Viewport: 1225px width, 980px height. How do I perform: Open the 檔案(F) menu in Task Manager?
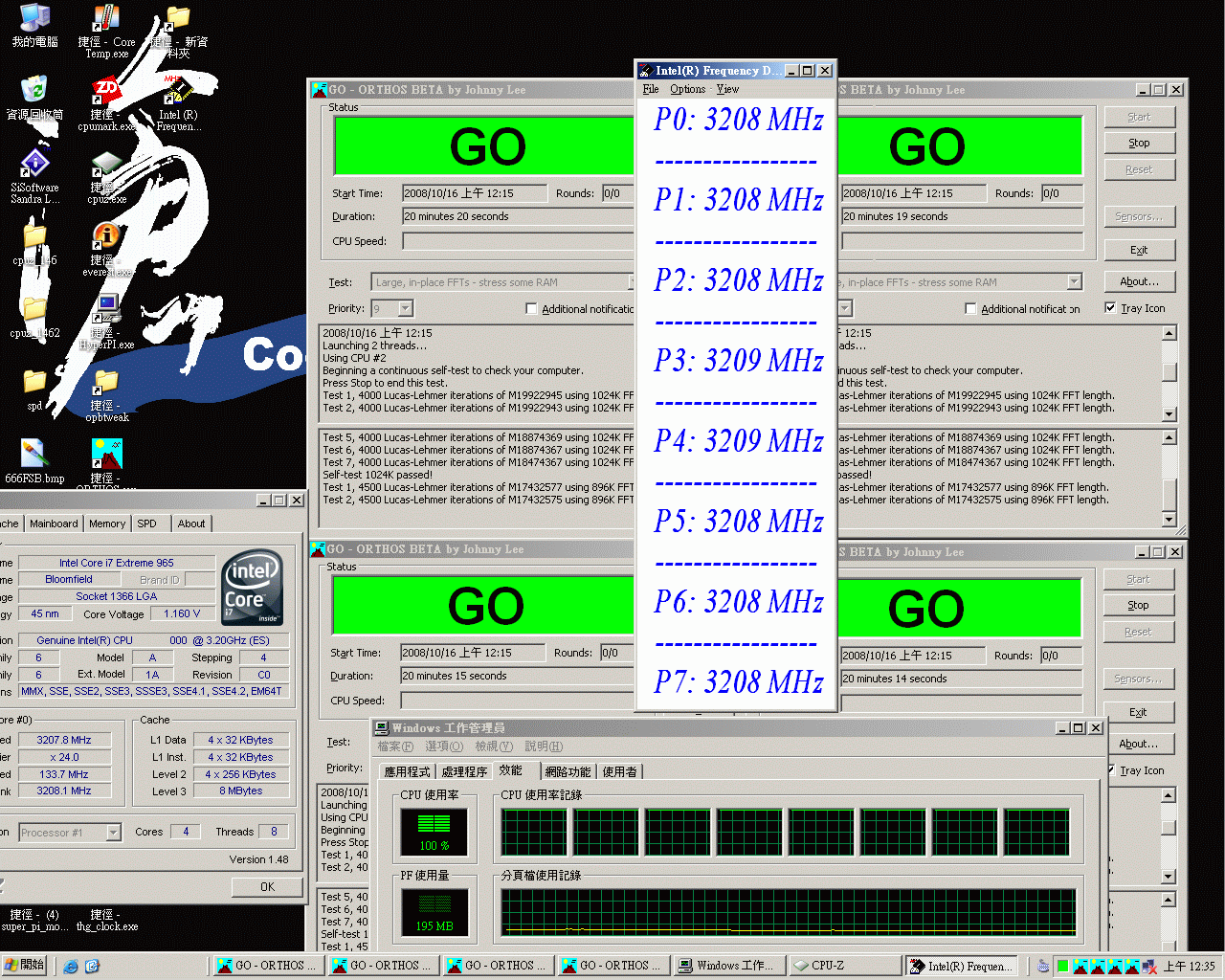click(x=395, y=746)
